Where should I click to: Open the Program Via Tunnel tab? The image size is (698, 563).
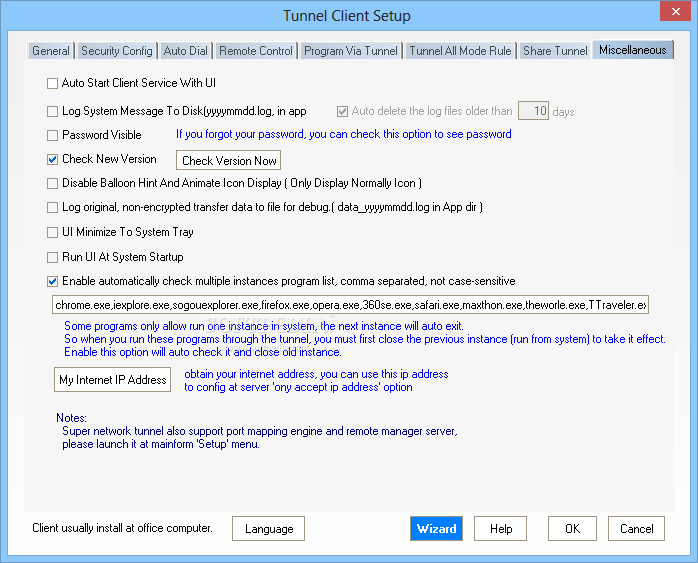coord(351,51)
